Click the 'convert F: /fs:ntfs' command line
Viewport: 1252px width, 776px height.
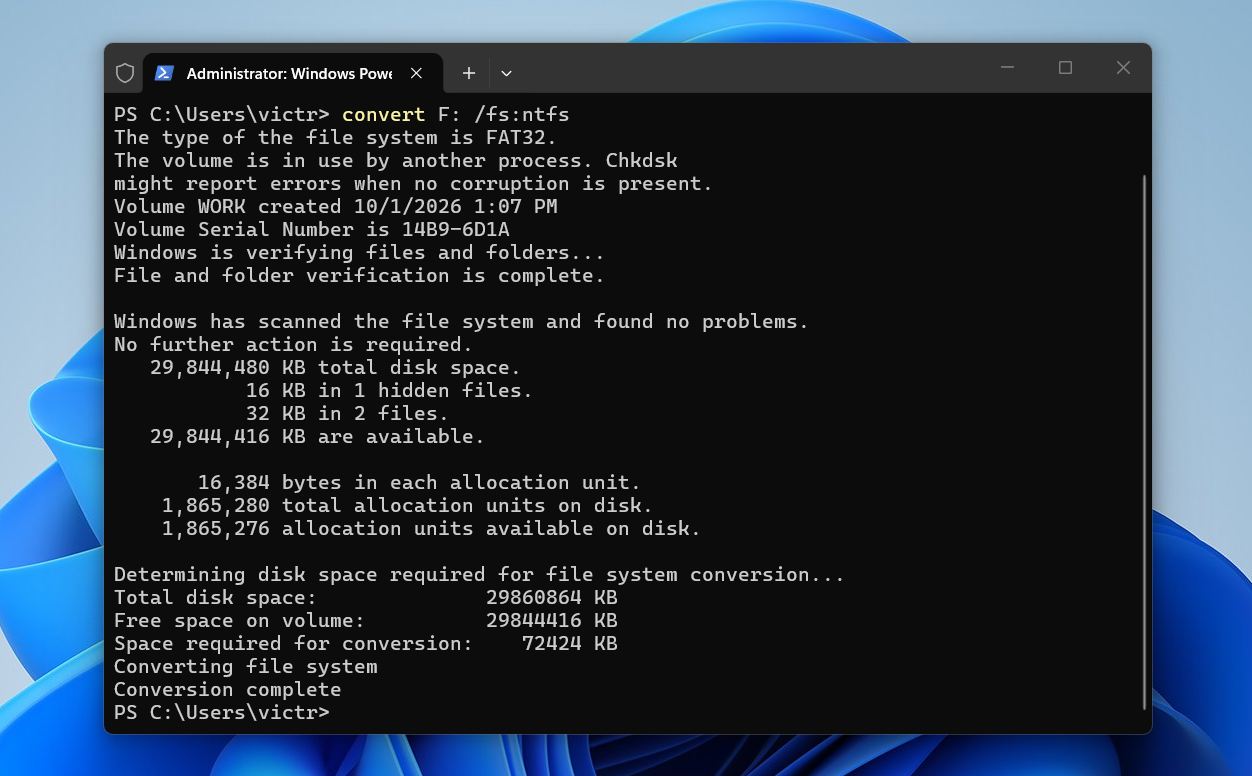(342, 115)
